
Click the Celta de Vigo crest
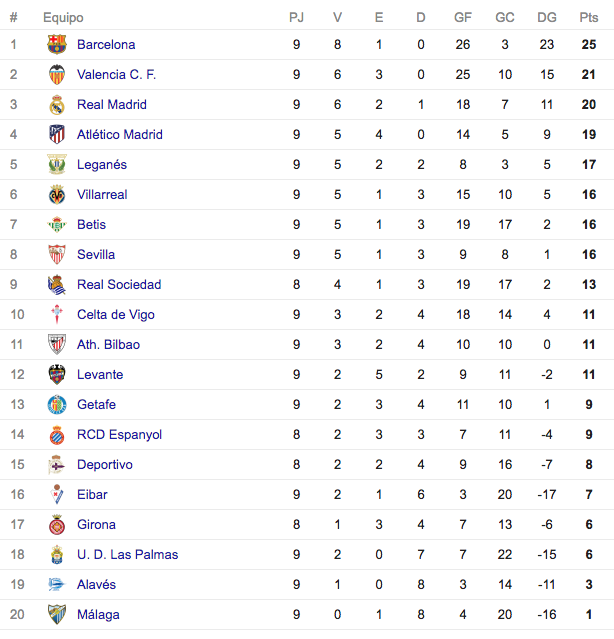coord(57,315)
